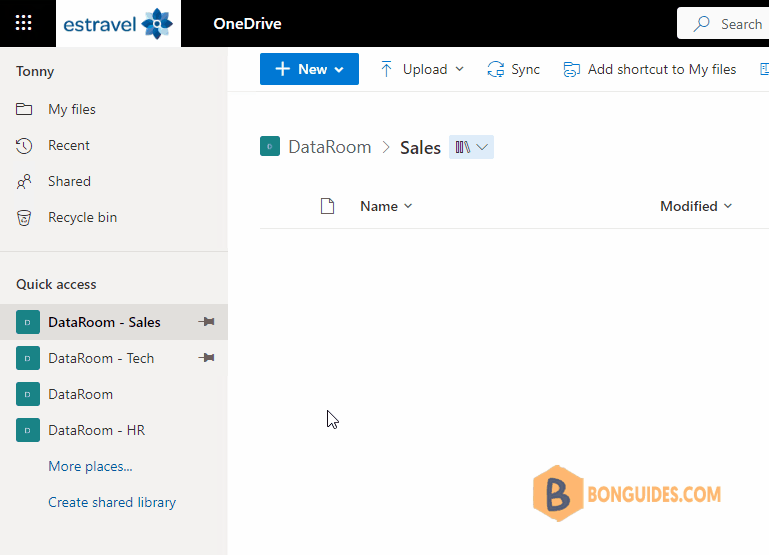Click Create shared library link
769x555 pixels.
coord(112,503)
